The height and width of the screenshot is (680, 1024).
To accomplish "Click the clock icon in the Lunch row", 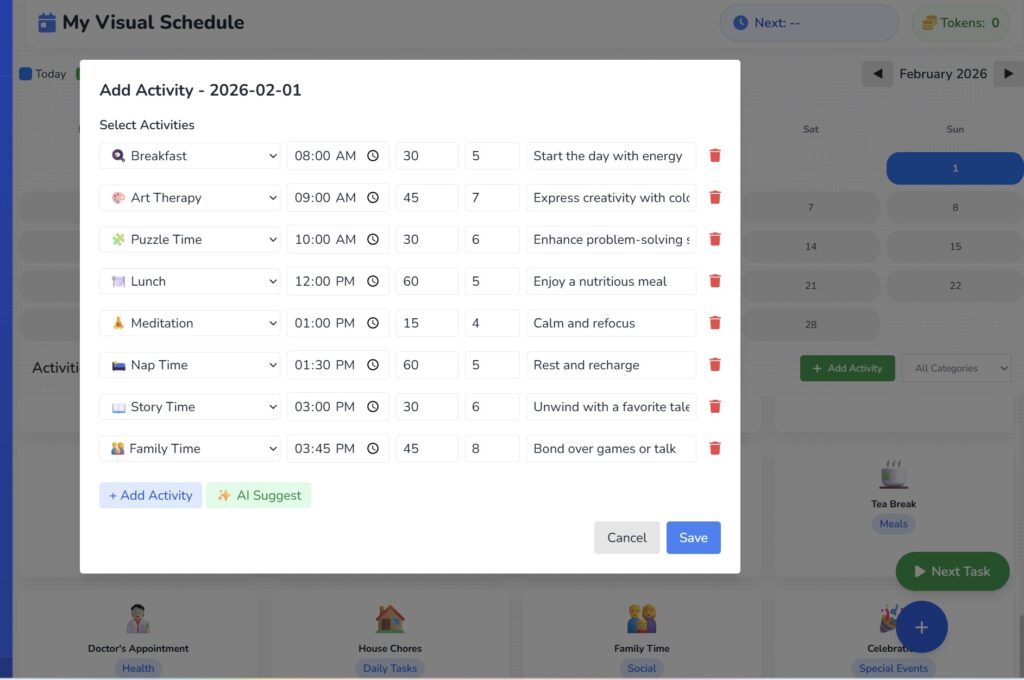I will click(x=371, y=281).
